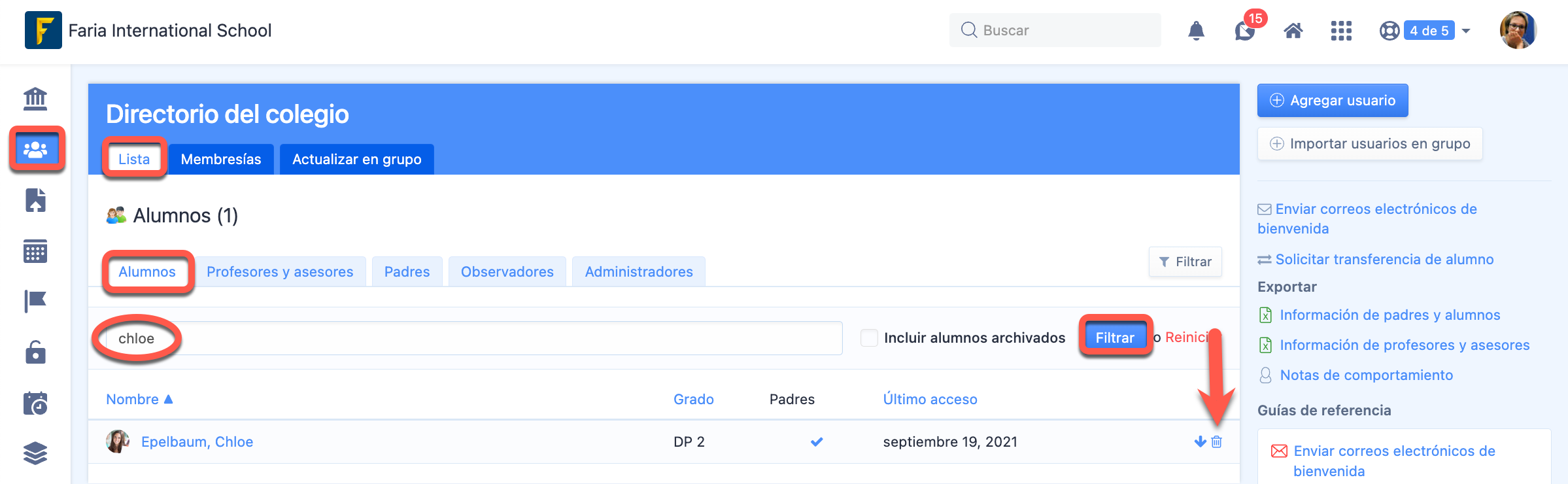Open Solicitar transferencia de alumno link

(1384, 260)
